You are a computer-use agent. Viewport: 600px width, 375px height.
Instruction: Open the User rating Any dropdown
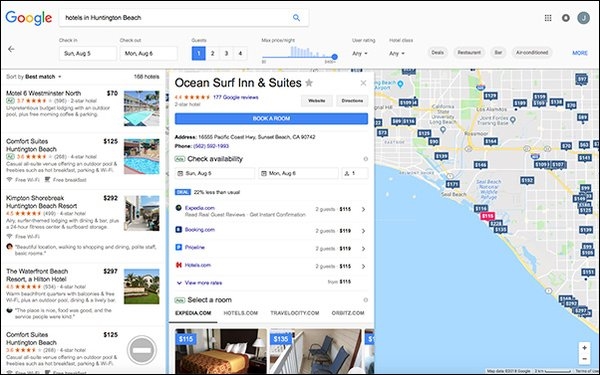click(x=360, y=54)
